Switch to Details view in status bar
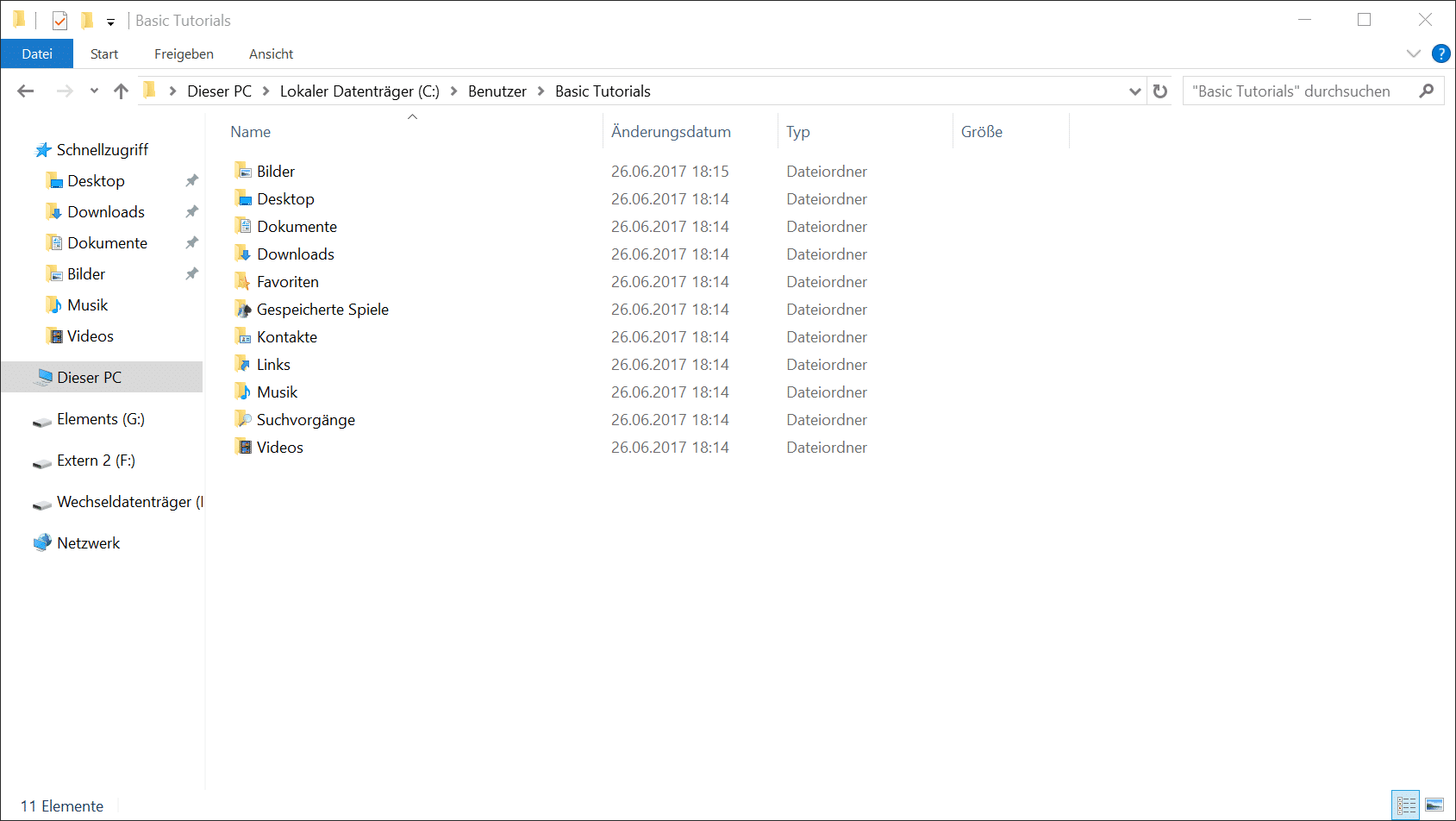Image resolution: width=1456 pixels, height=821 pixels. pos(1406,805)
